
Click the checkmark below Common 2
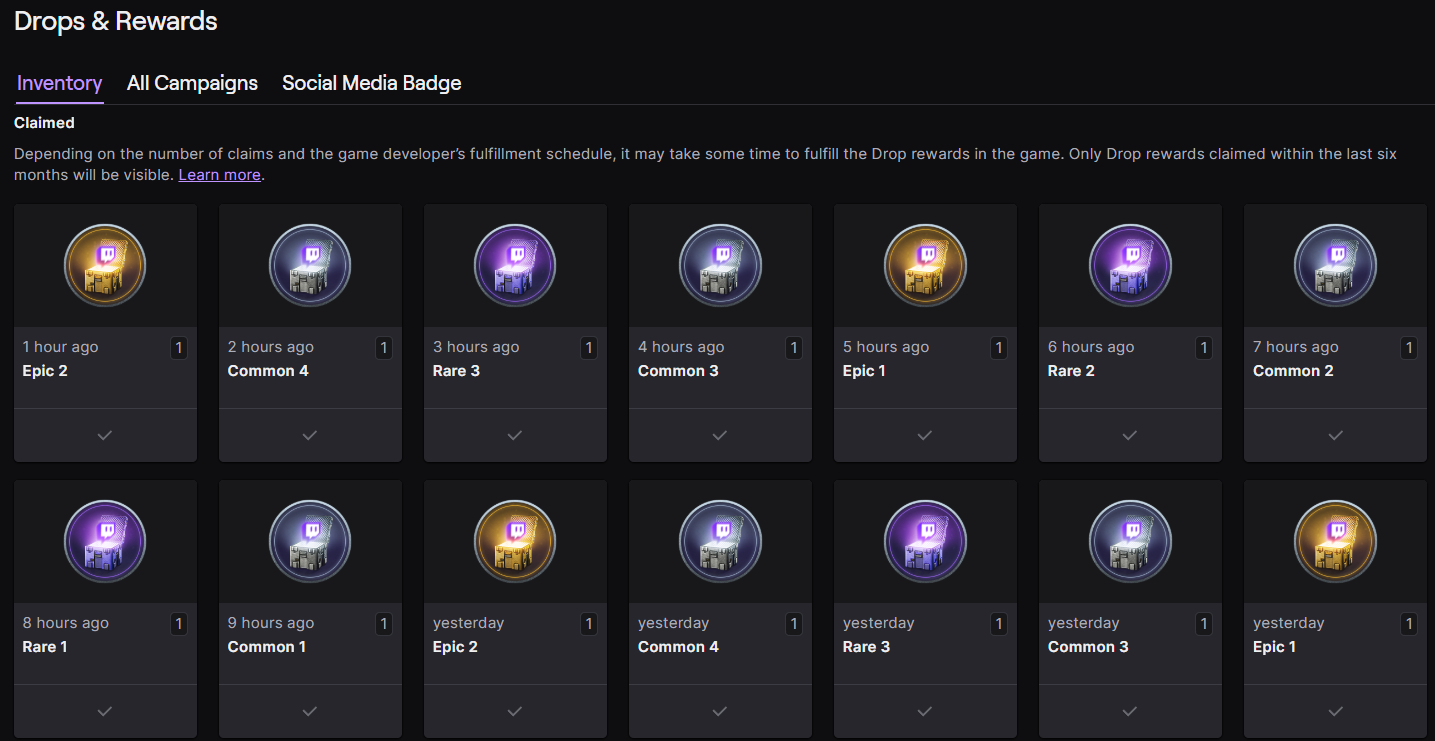[1335, 435]
